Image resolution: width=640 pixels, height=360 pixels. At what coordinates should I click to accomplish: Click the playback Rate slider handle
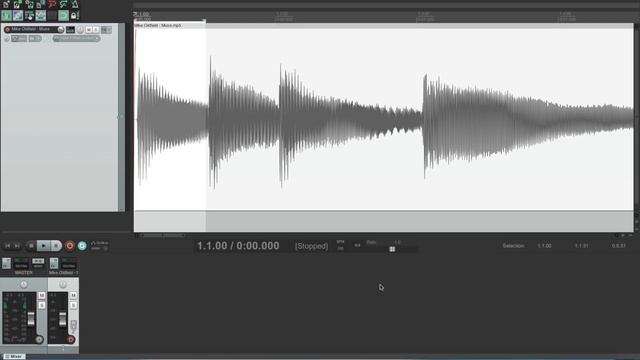392,249
